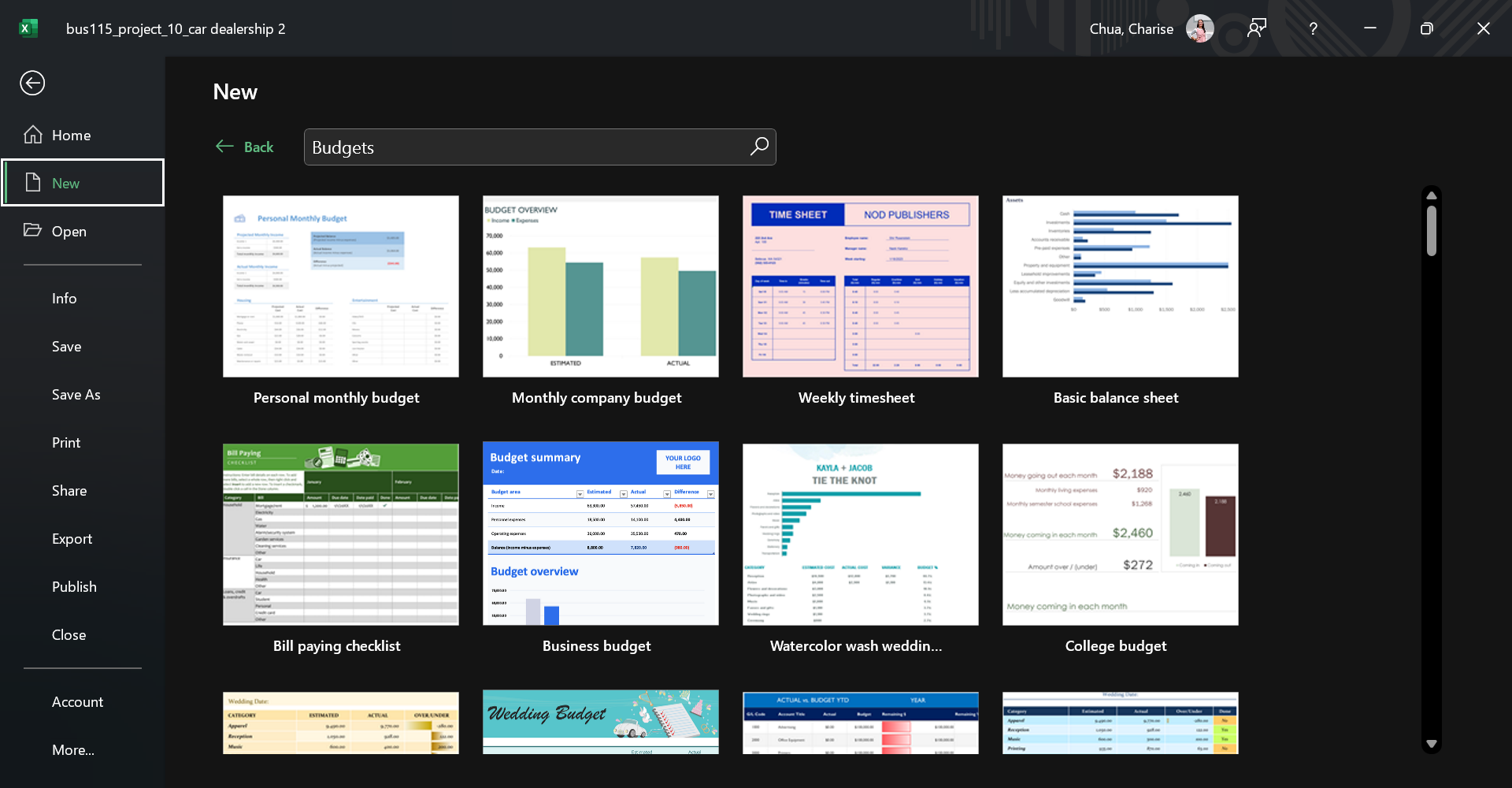Click the Excel logo icon
This screenshot has width=1512, height=788.
pyautogui.click(x=28, y=28)
